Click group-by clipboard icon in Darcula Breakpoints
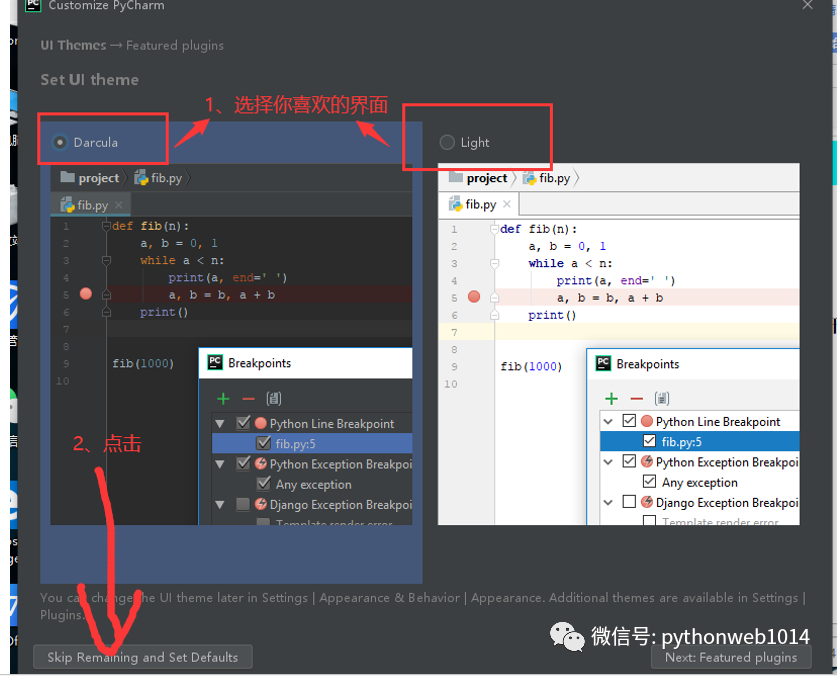Screen dimensions: 837x676 point(273,398)
